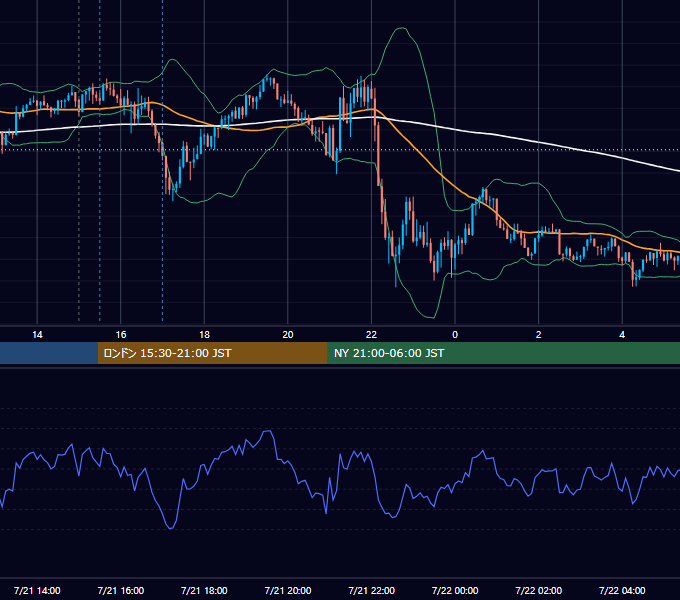Click the blue session bar before ロンドン

click(49, 353)
